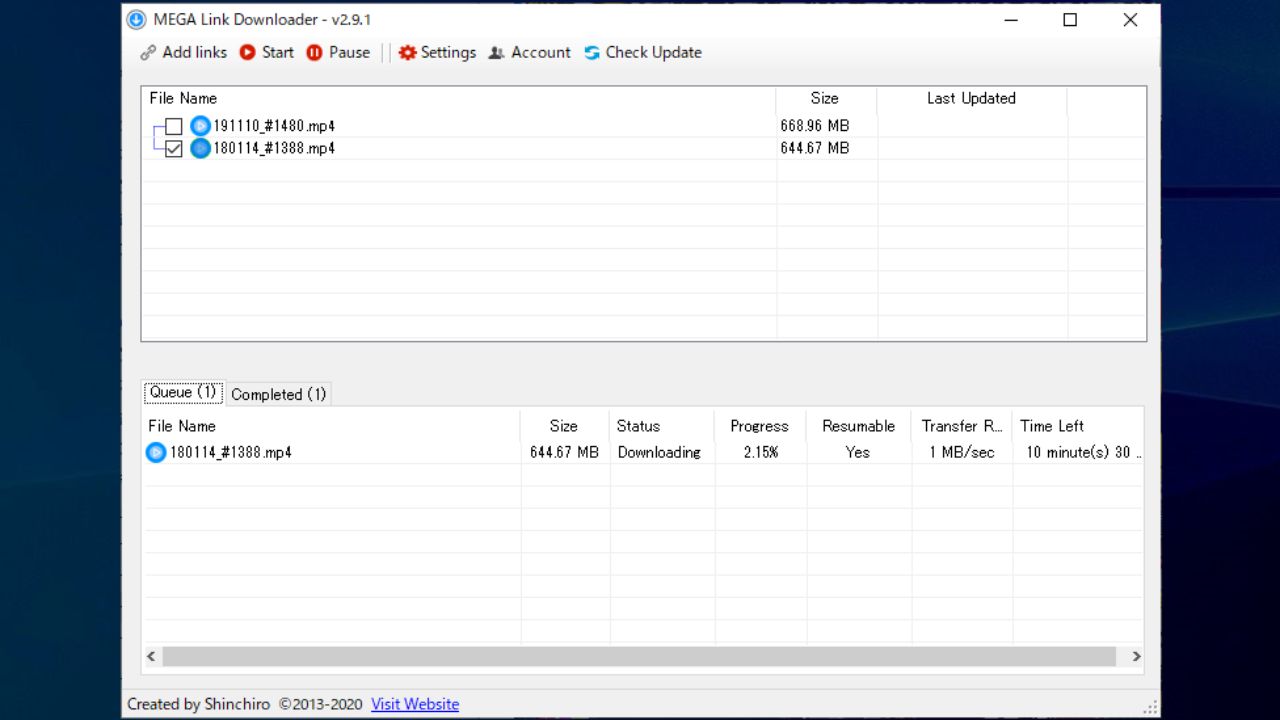Sort upper list by Size column header
This screenshot has height=720, width=1280.
click(826, 98)
